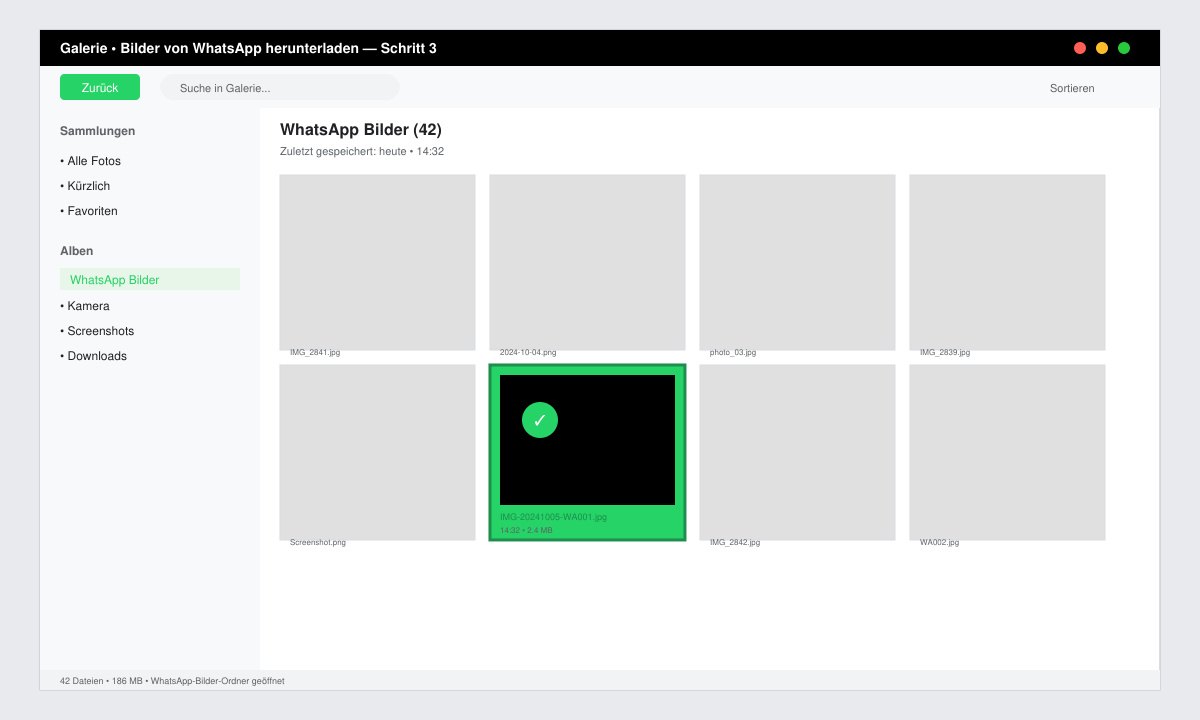This screenshot has width=1200, height=720.
Task: Click the yellow minimize dot
Action: [1102, 48]
